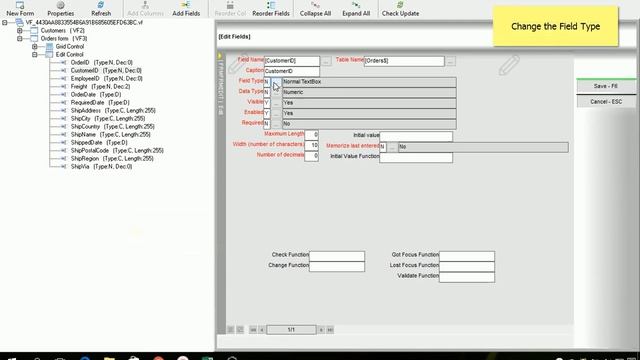
Task: Click the Enabled Y code box
Action: point(267,113)
